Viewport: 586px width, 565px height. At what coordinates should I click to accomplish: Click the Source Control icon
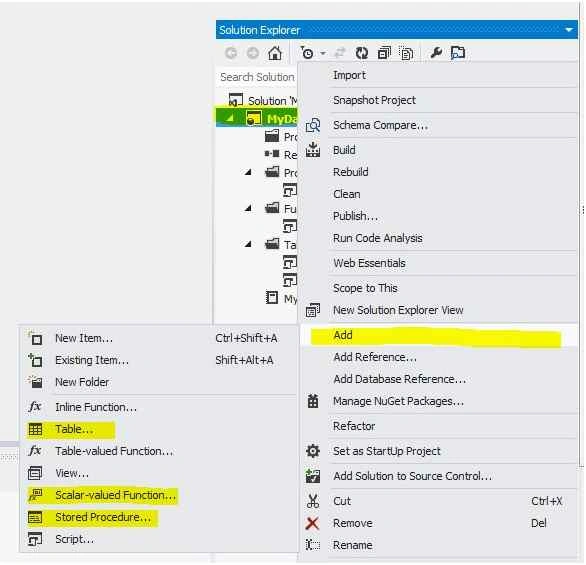313,476
